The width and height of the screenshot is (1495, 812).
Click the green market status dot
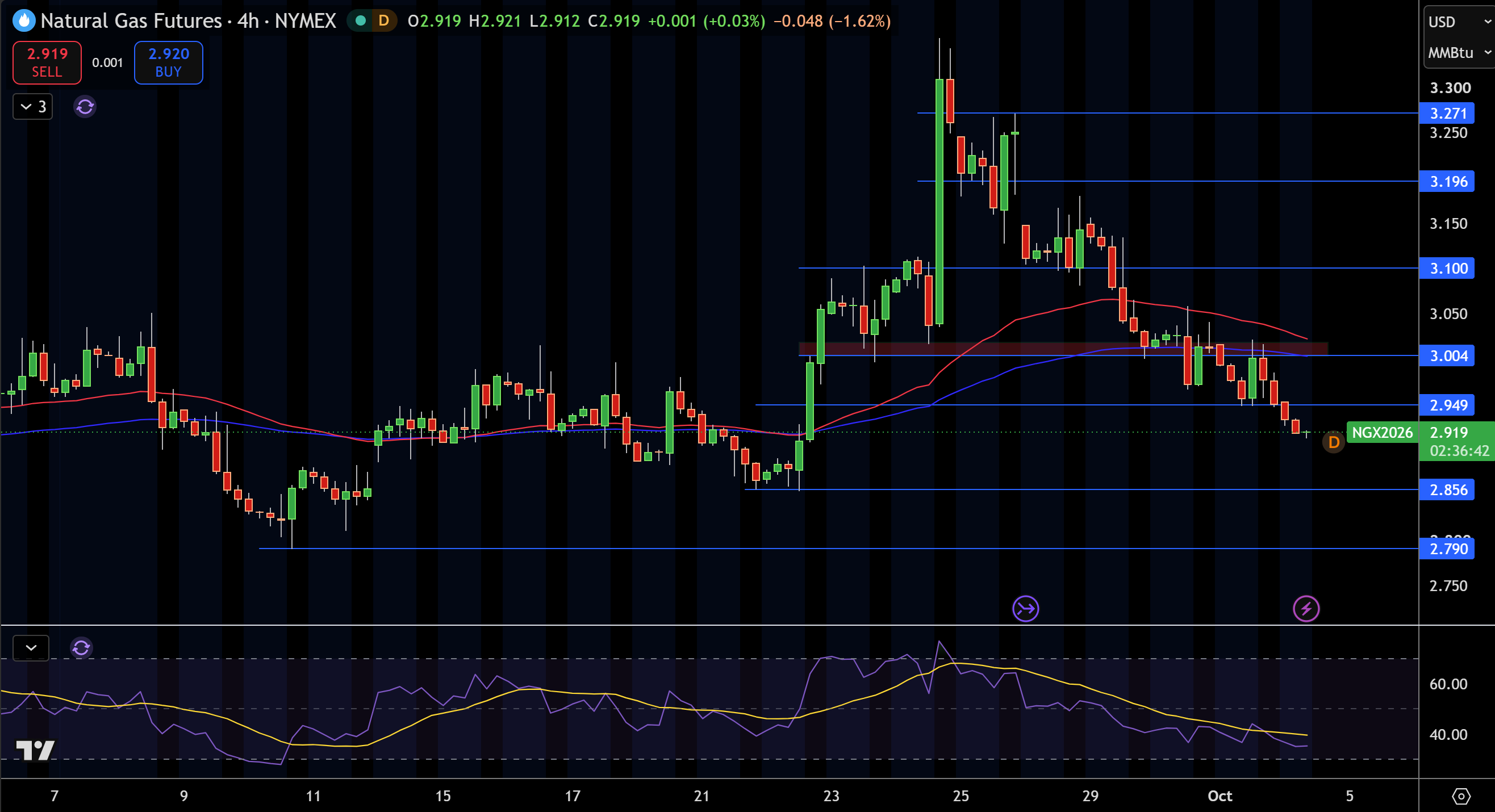[x=360, y=21]
